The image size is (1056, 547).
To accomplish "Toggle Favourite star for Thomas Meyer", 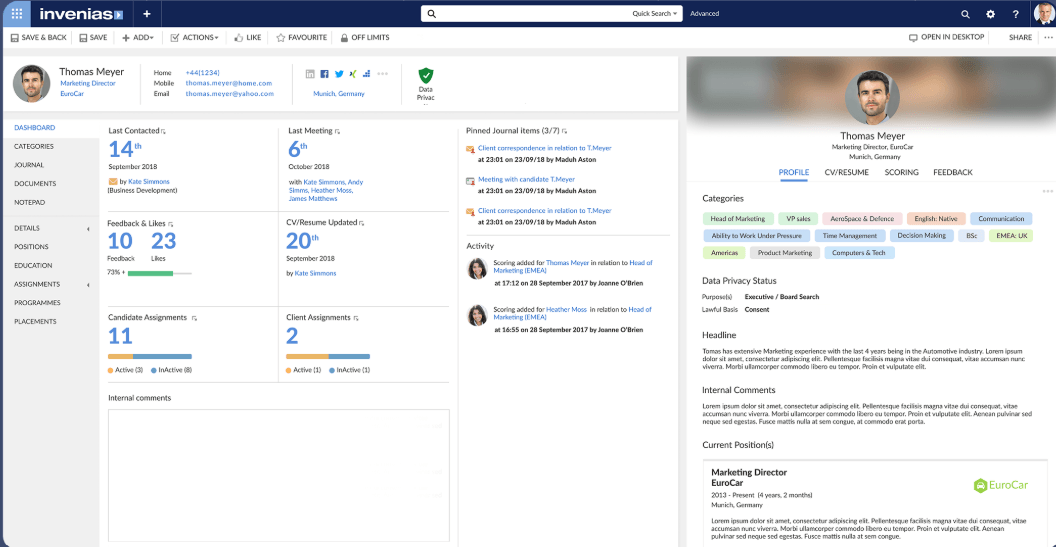I will 302,38.
